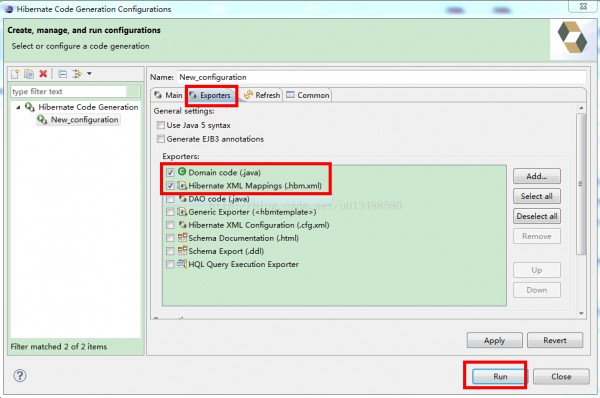Click the Eclipse icon in title bar
This screenshot has height=398, width=600.
pos(8,9)
